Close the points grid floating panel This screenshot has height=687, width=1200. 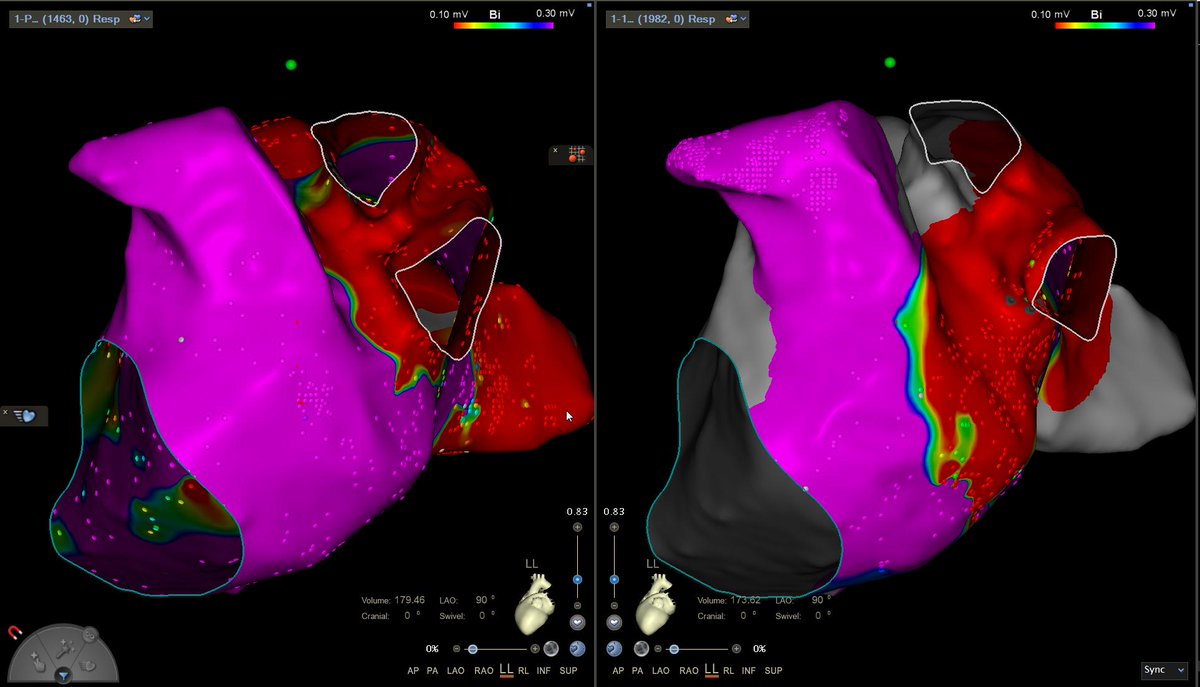coord(556,150)
